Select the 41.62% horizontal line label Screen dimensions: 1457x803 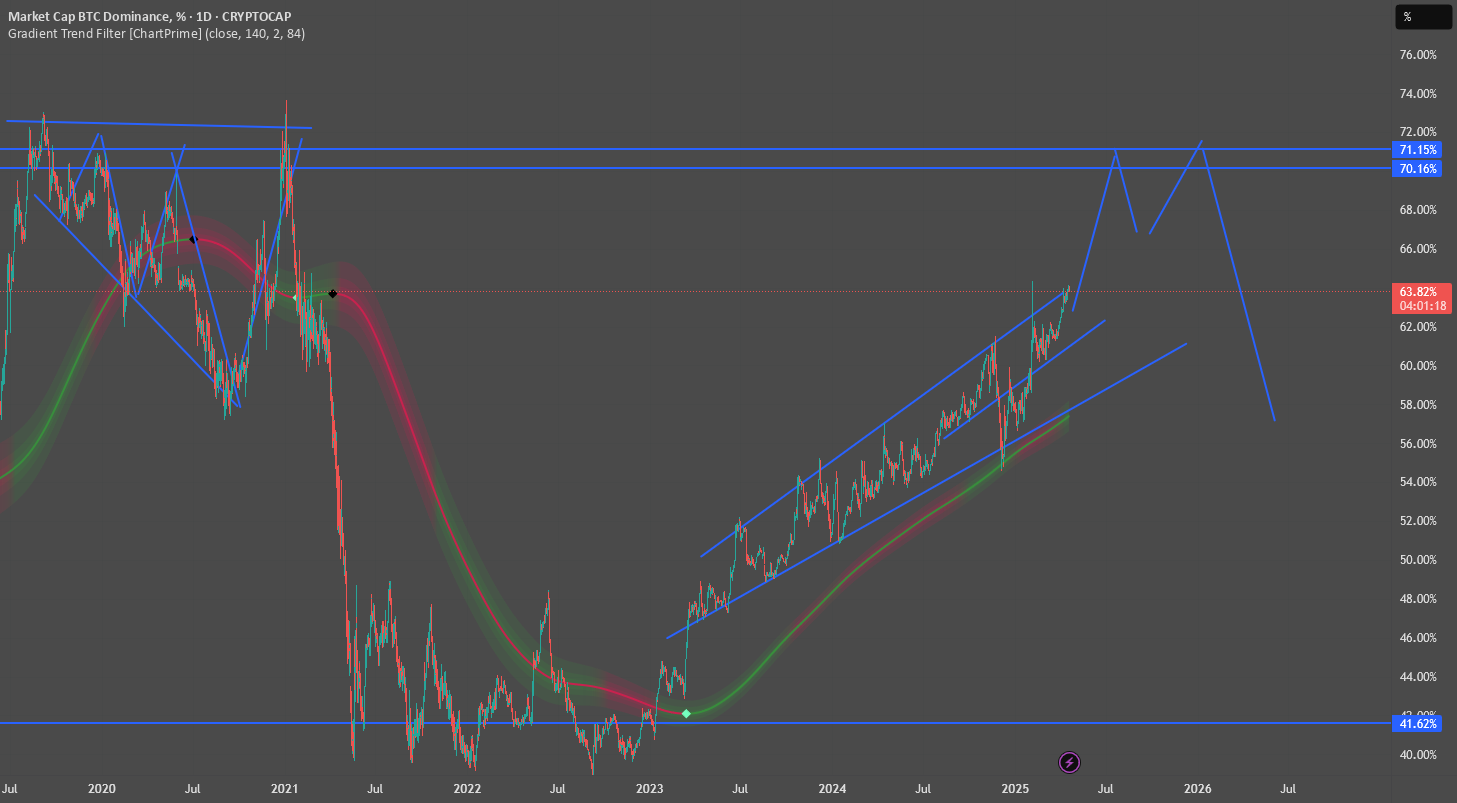pyautogui.click(x=1418, y=723)
